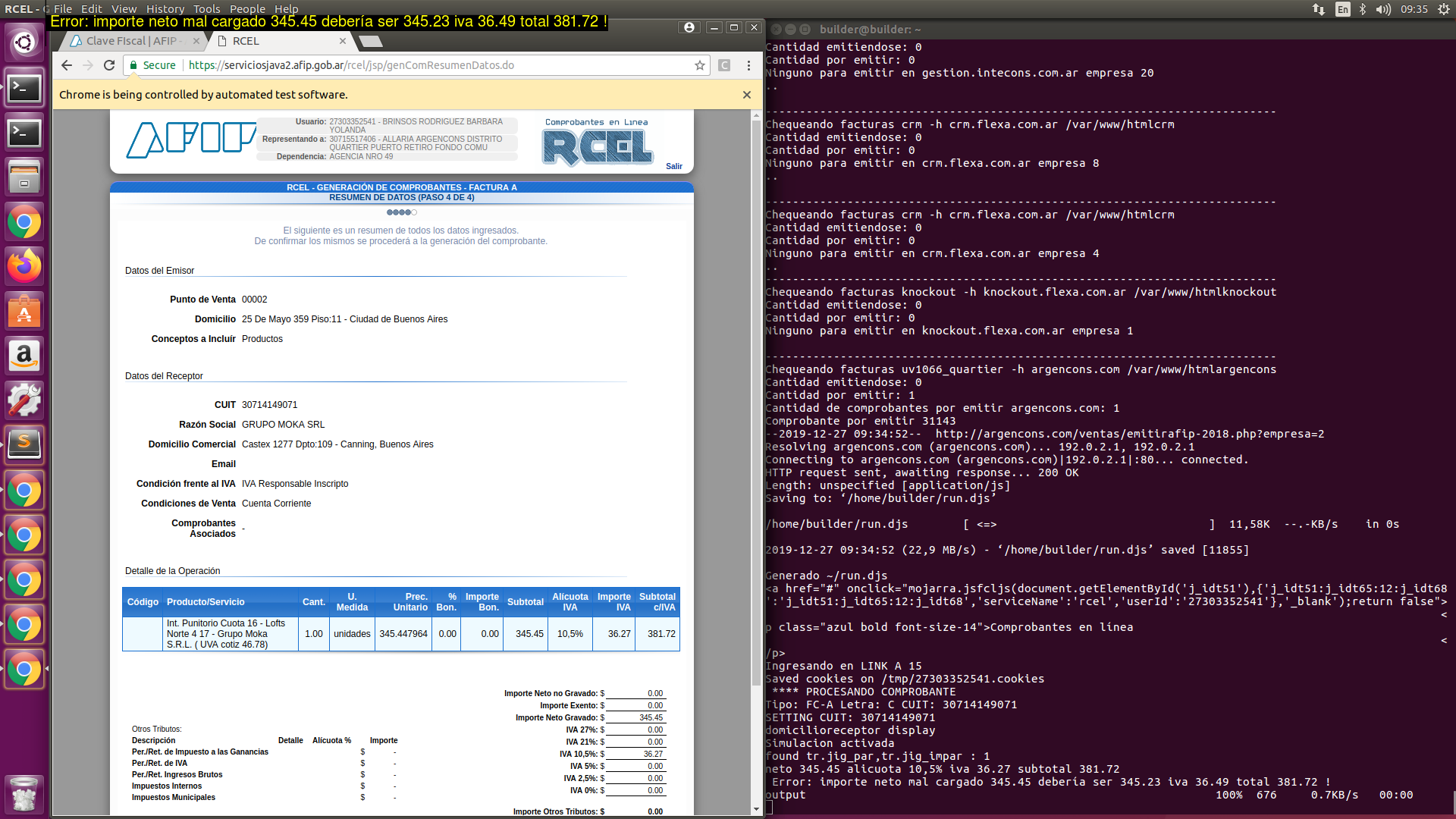Image resolution: width=1456 pixels, height=819 pixels.
Task: Click terminal line 'Comprobante por emitir 31143'
Action: tap(861, 421)
